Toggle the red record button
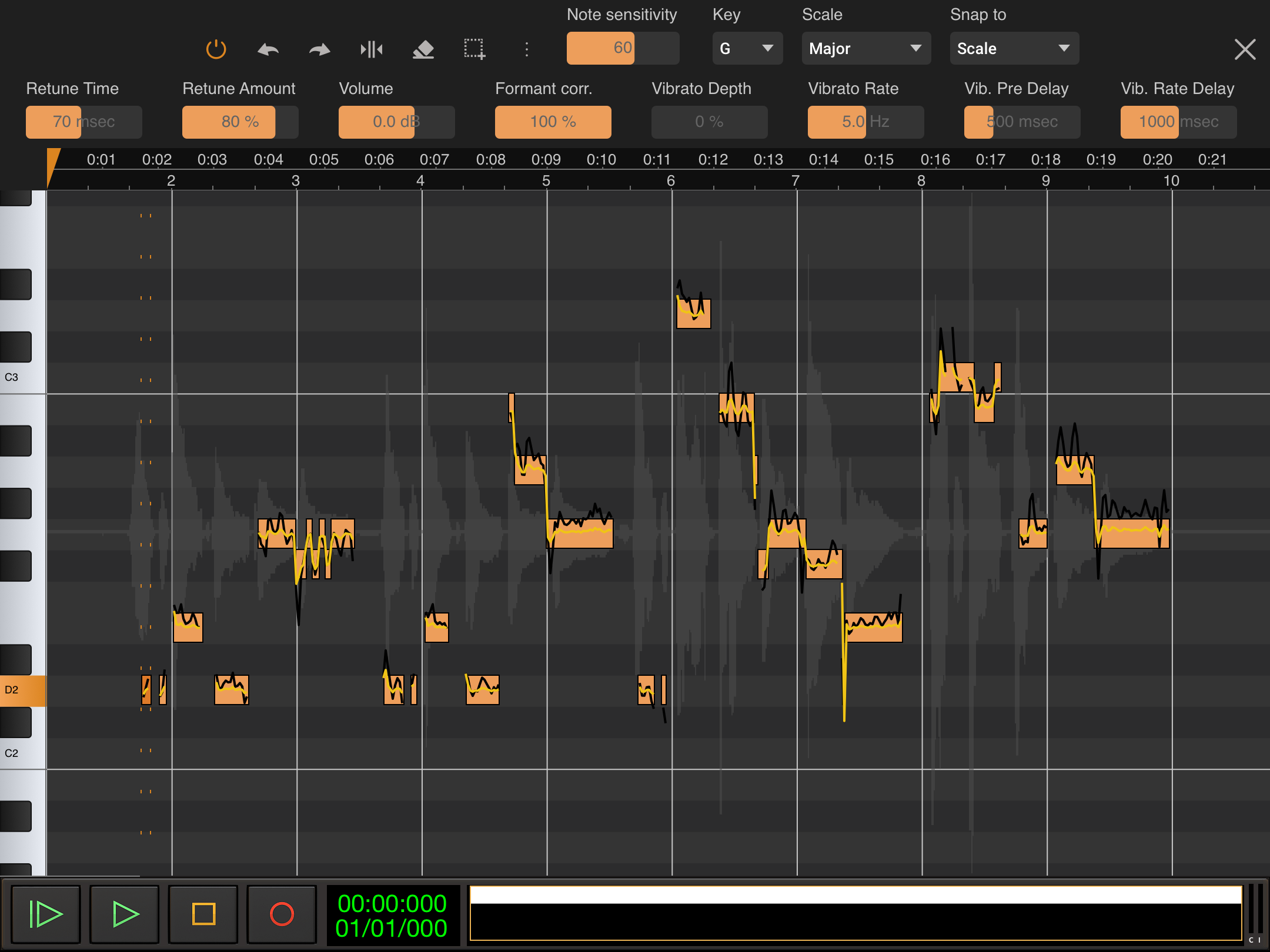Screen dimensions: 1270x952 [x=282, y=914]
